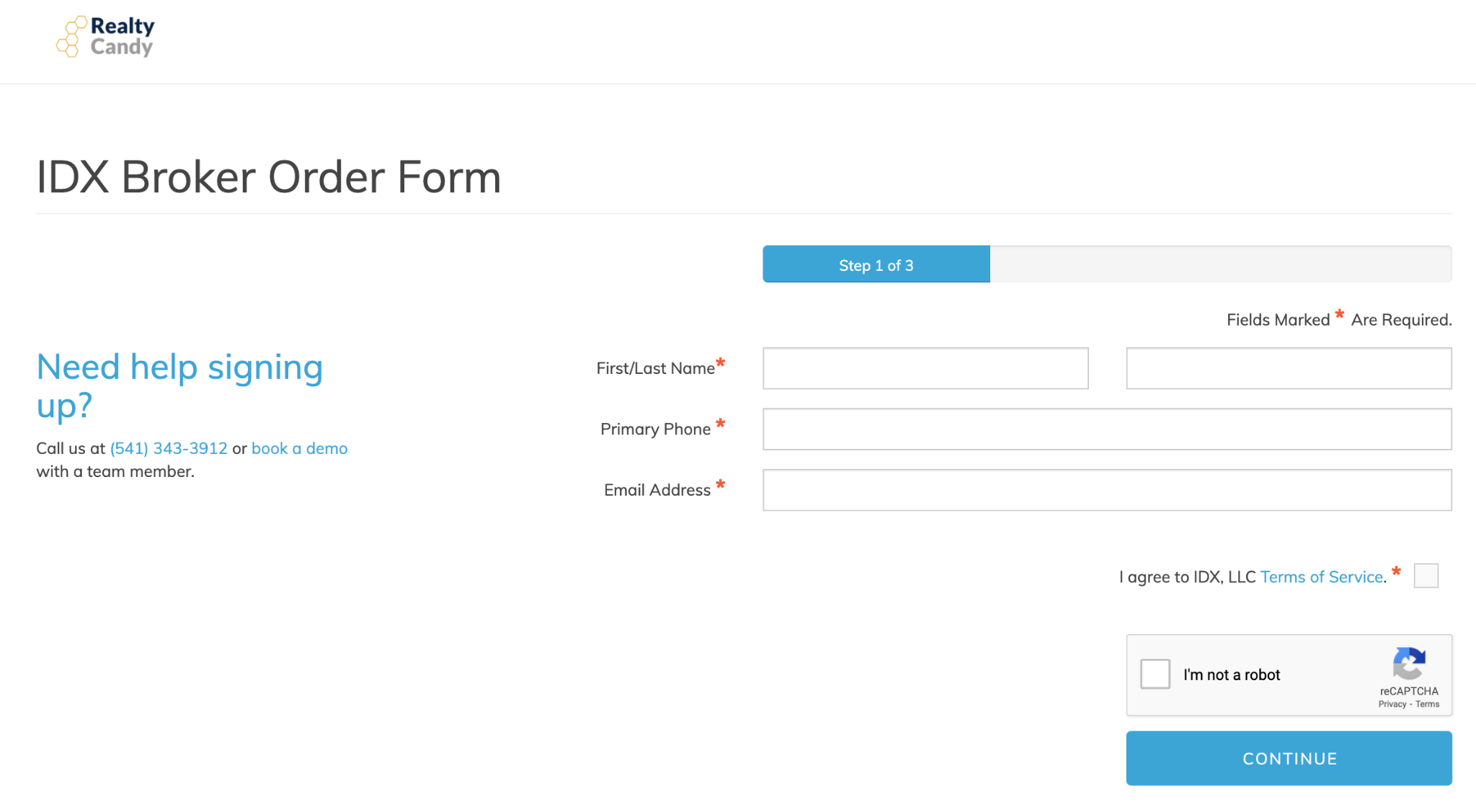
Task: Check the "I'm not a robot" box
Action: click(1155, 674)
